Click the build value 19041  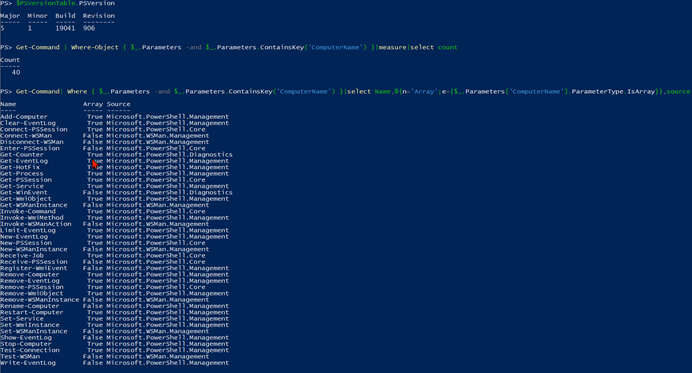point(65,28)
